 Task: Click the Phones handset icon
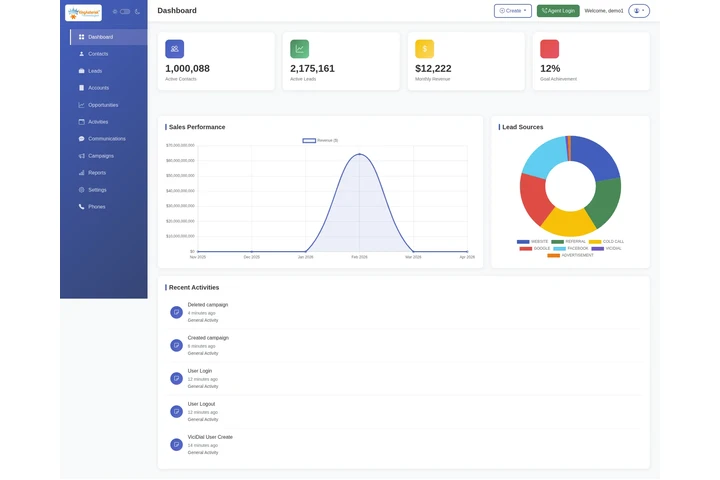click(81, 207)
